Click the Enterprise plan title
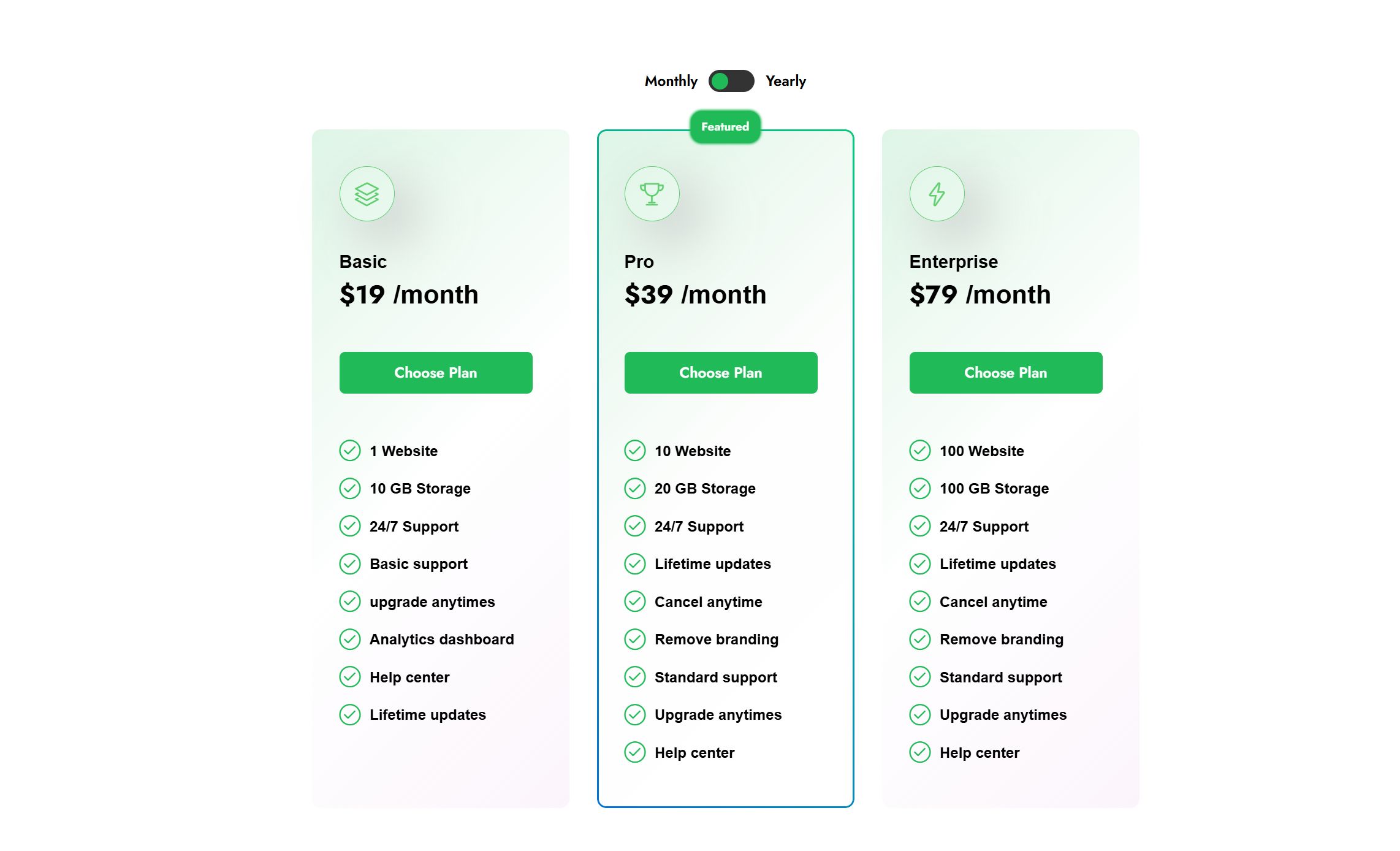Viewport: 1400px width, 851px height. (x=954, y=262)
